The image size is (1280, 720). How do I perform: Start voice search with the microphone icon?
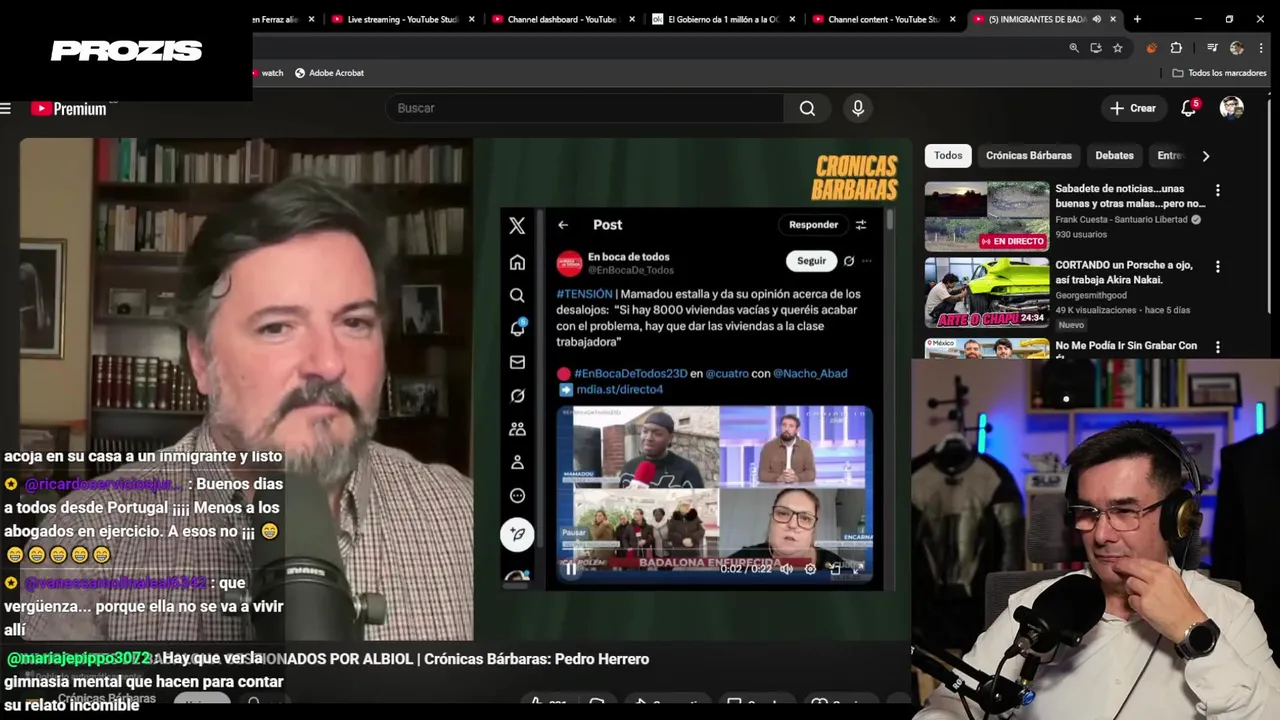(858, 108)
